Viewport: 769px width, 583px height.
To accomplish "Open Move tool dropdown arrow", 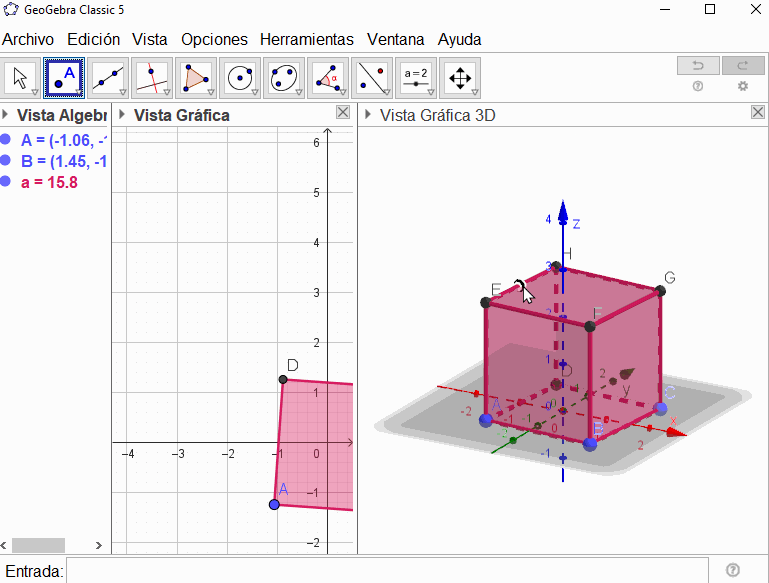I will 35,92.
